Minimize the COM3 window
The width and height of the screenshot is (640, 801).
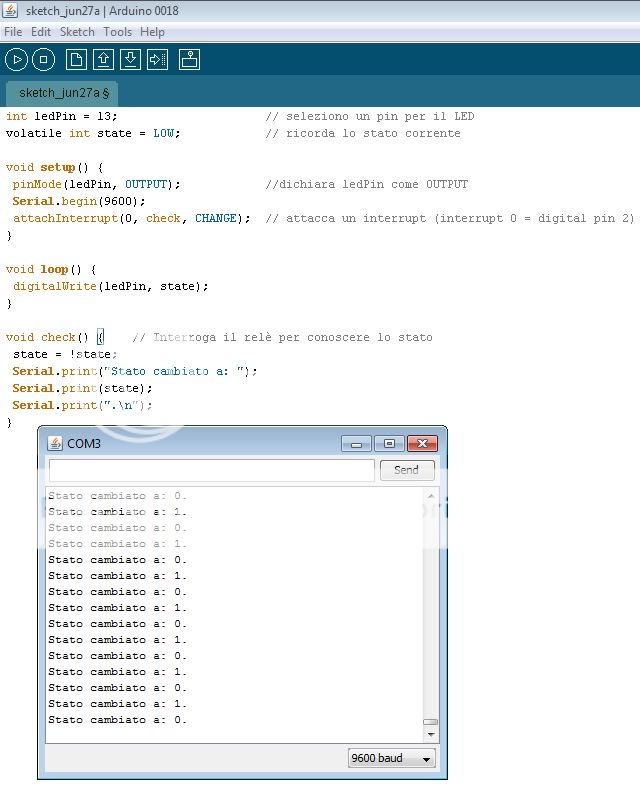pyautogui.click(x=357, y=443)
